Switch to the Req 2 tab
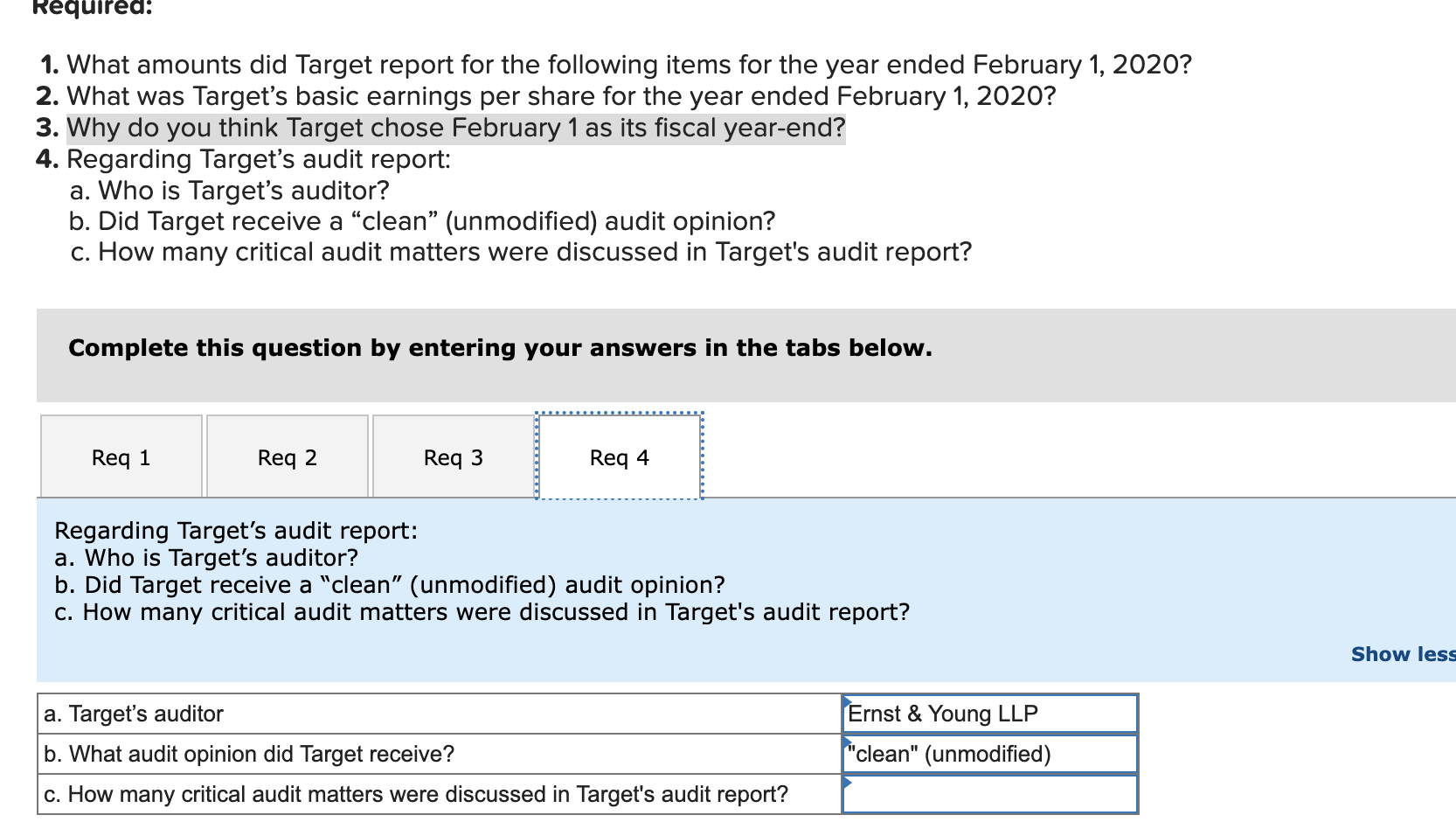 tap(287, 456)
